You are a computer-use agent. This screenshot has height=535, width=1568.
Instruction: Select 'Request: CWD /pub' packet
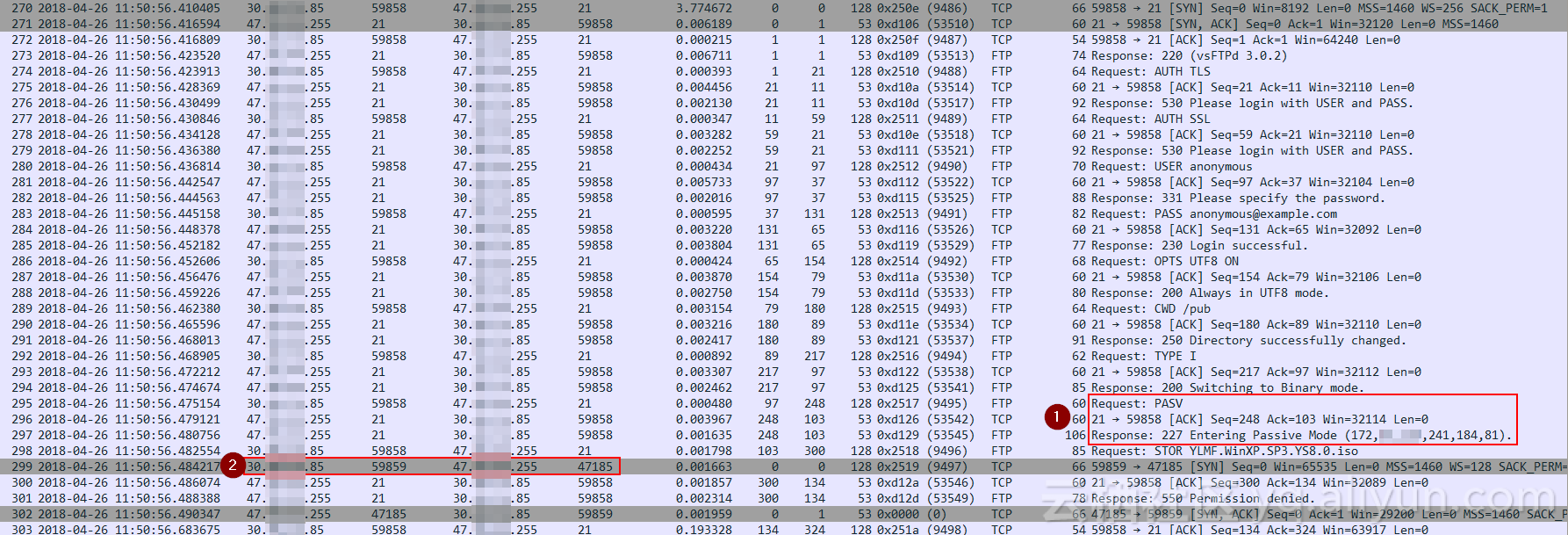[x=784, y=308]
